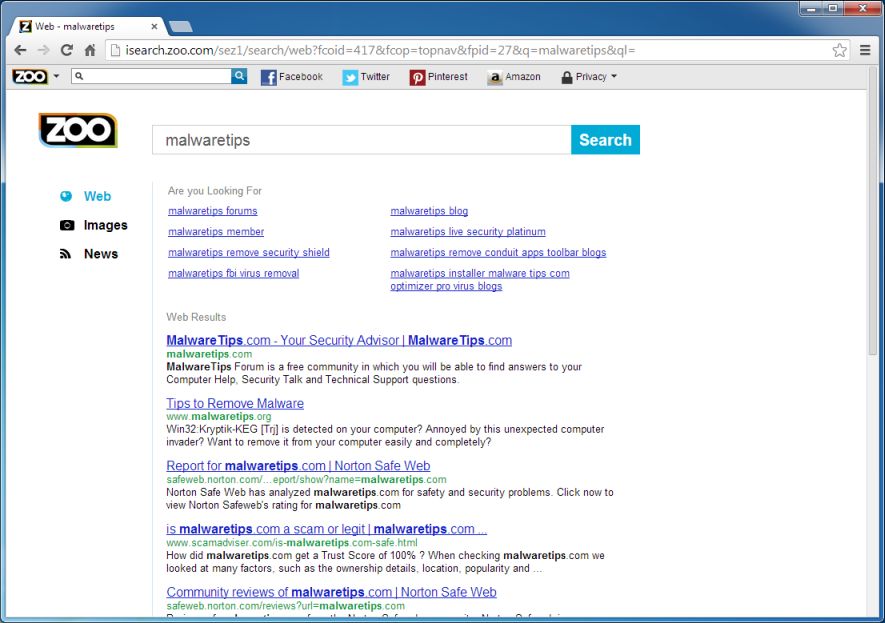Screen dimensions: 885x623
Task: Open 'is malwaretips.com a scam or legit' result
Action: [326, 529]
